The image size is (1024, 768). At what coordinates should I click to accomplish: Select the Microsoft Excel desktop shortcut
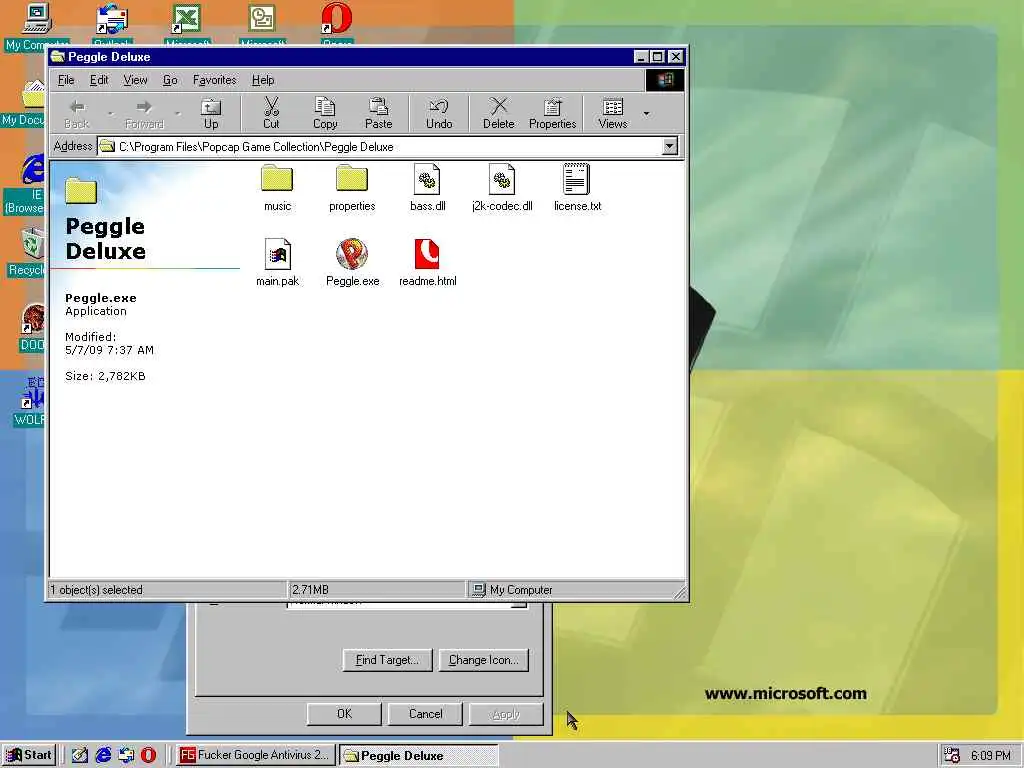(x=187, y=25)
